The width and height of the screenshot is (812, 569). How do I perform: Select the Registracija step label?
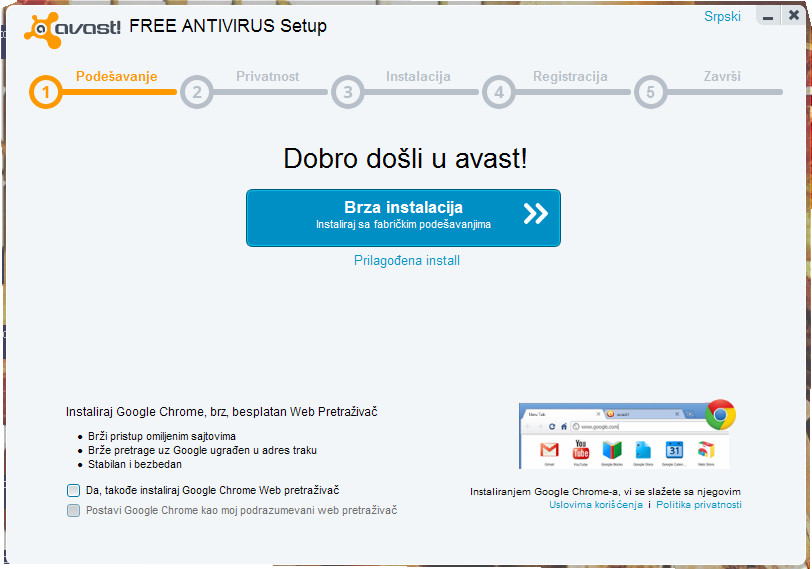tap(570, 77)
